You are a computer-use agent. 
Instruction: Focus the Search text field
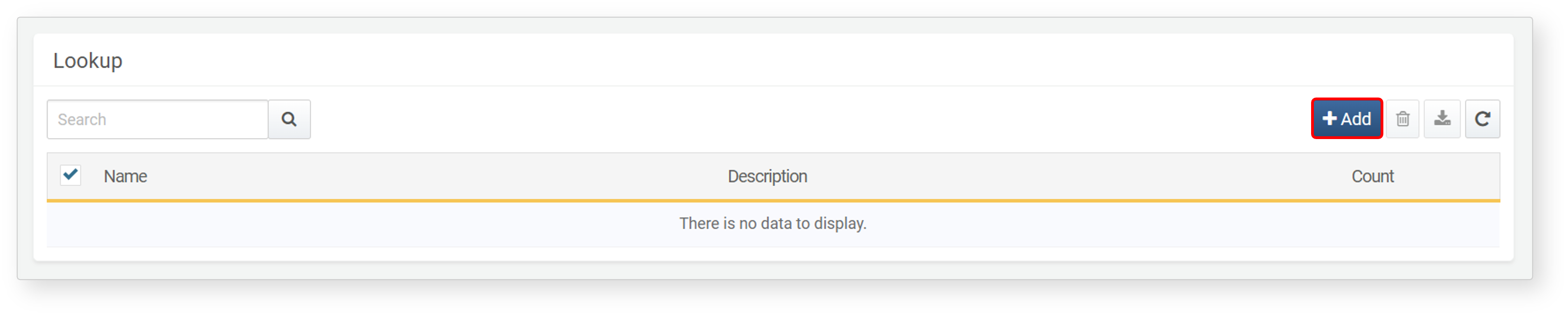coord(158,119)
